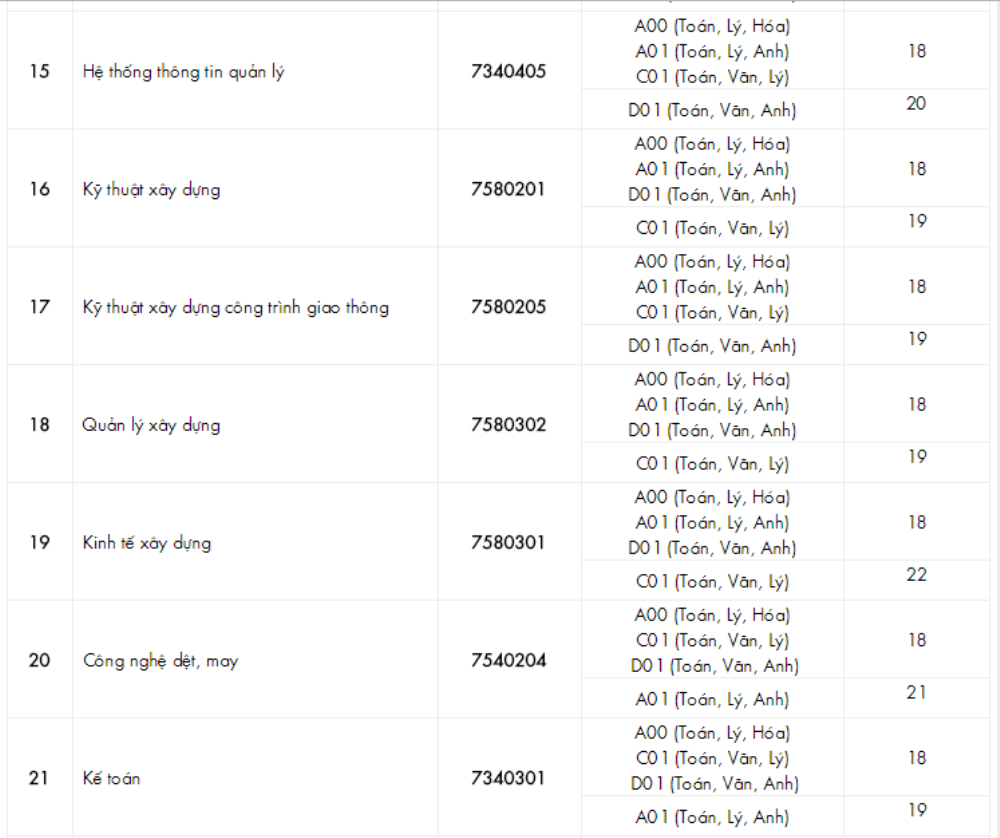Click the score 21 for Công nghệ dệt, may
This screenshot has width=1000, height=838.
(x=916, y=692)
